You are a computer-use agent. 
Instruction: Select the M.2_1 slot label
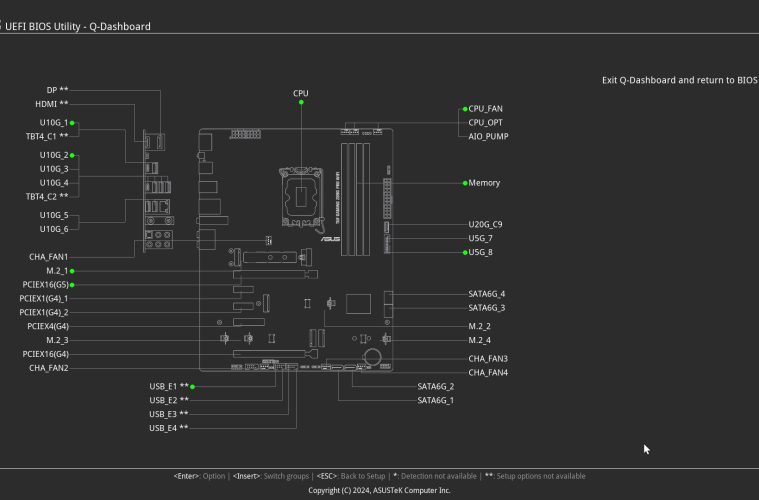[57, 271]
